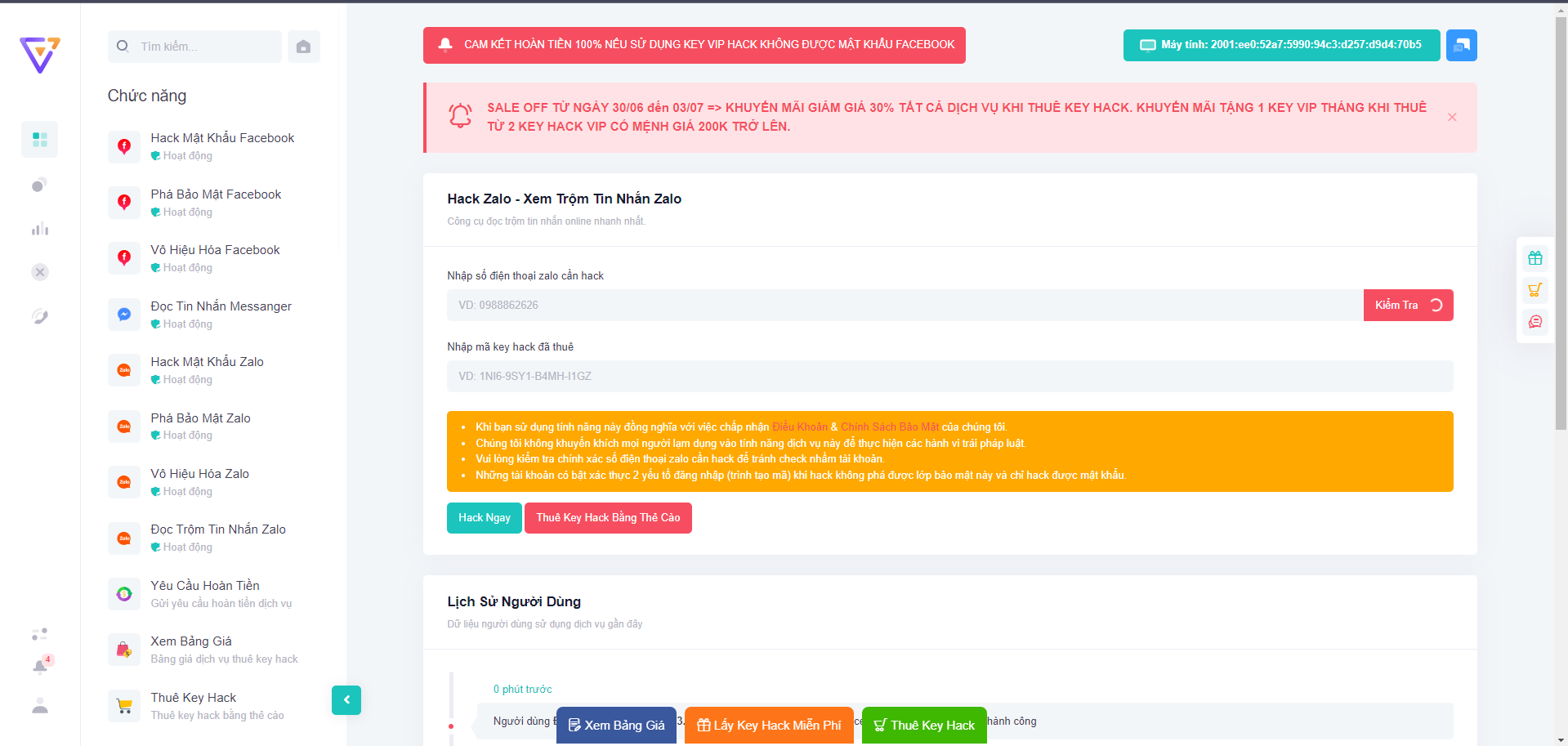Click the Hack Ngay button
Screen dimensions: 1568x746
(484, 518)
